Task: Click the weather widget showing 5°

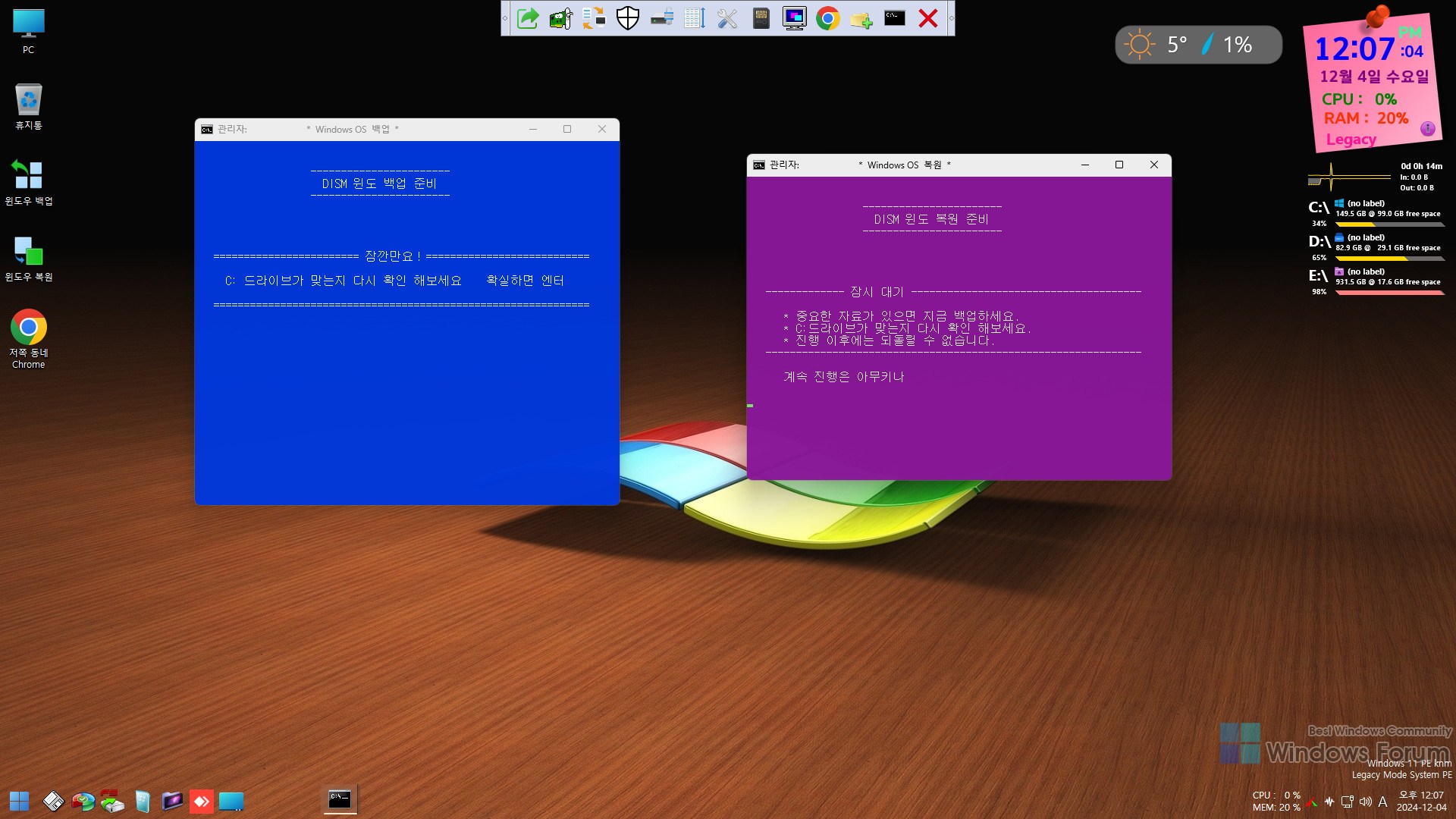Action: [1198, 45]
